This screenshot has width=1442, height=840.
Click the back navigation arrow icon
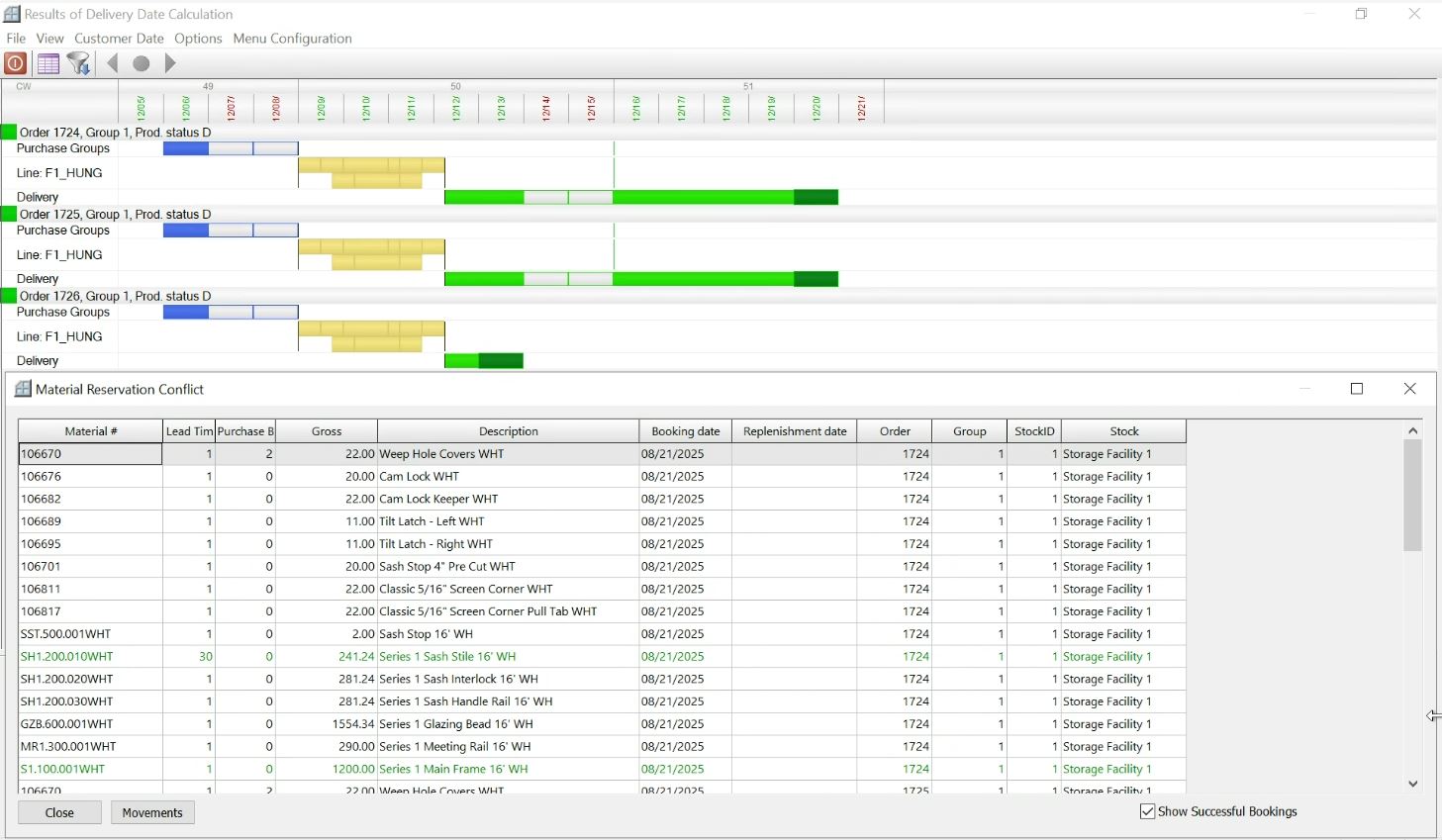pos(111,62)
